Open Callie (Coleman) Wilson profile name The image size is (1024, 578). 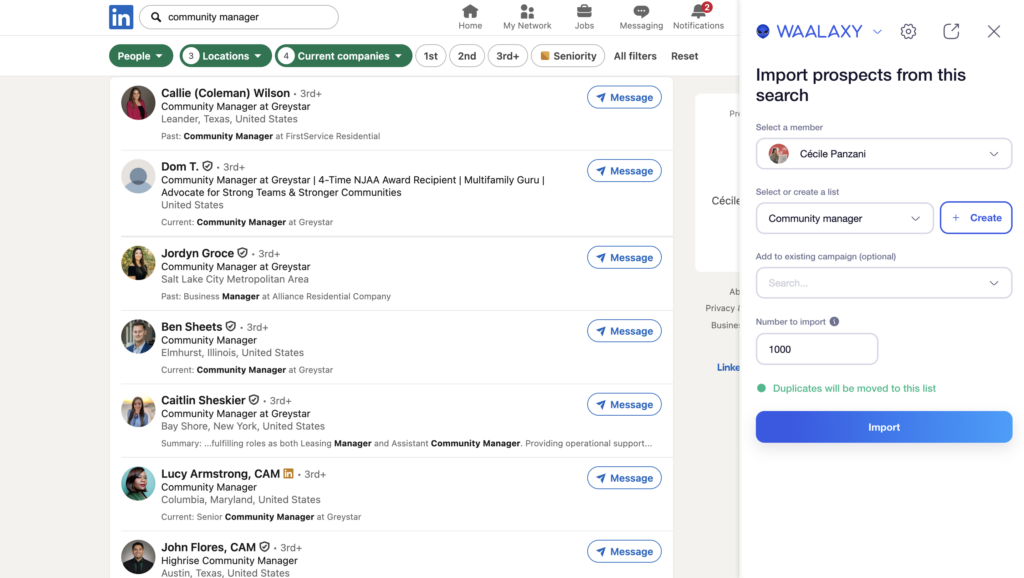[x=225, y=93]
